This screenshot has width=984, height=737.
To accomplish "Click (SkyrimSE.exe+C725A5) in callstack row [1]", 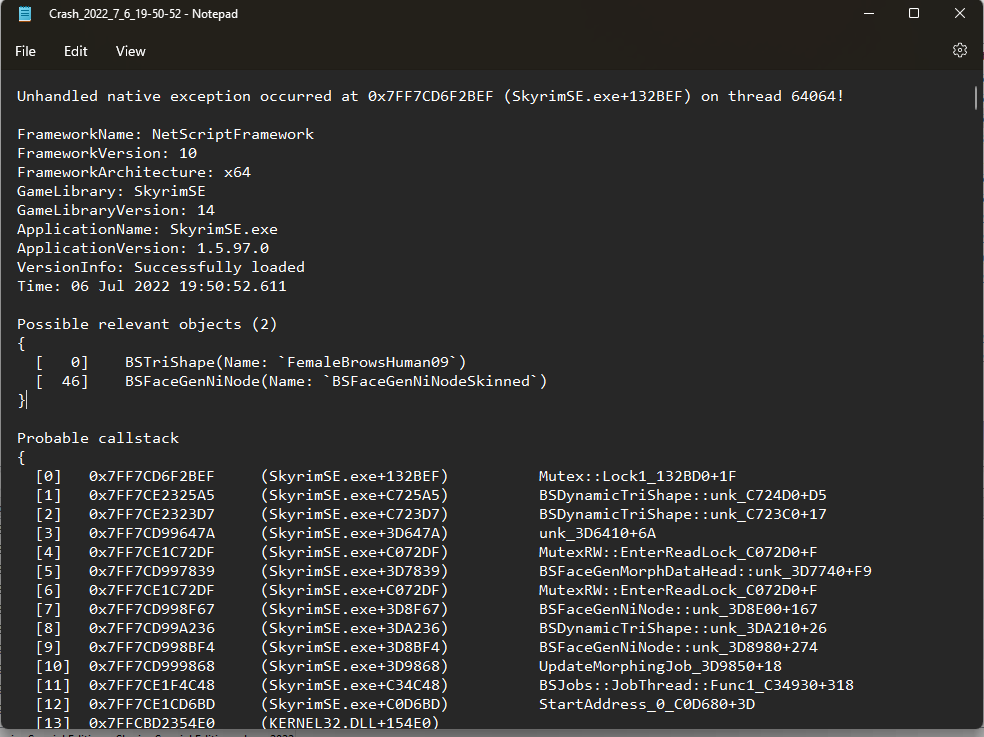I will click(x=354, y=495).
